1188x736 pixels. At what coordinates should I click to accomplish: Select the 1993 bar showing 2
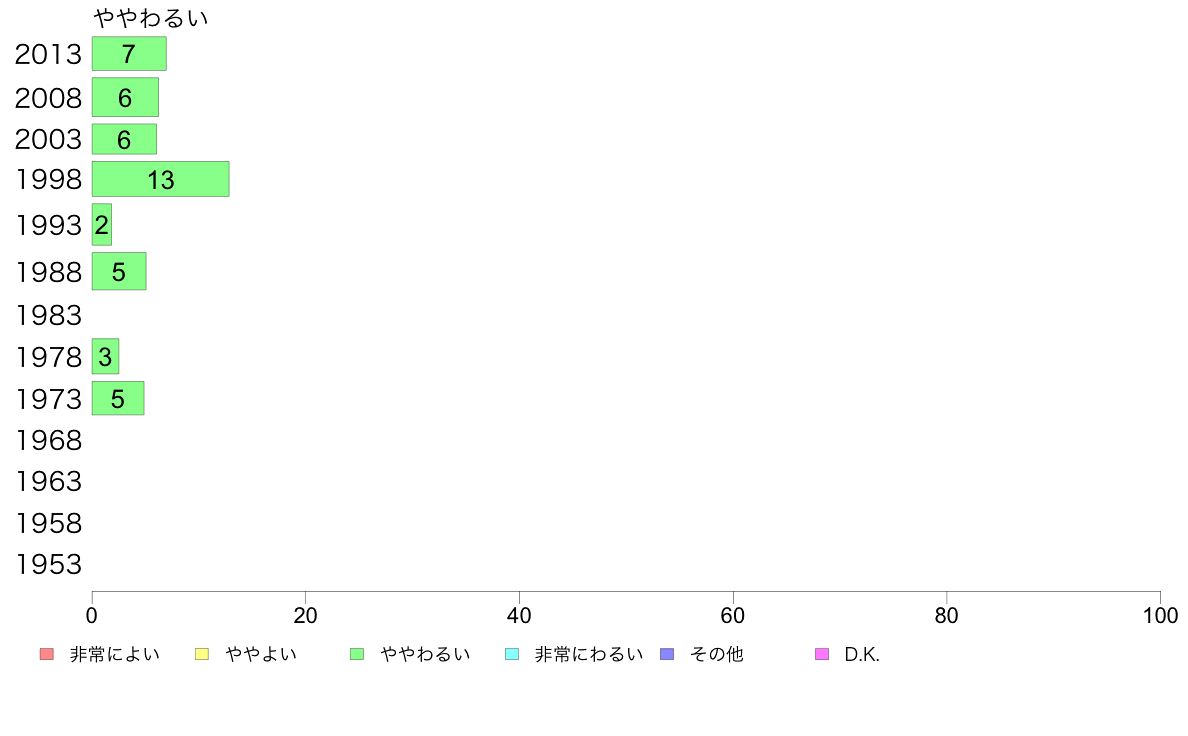point(102,224)
